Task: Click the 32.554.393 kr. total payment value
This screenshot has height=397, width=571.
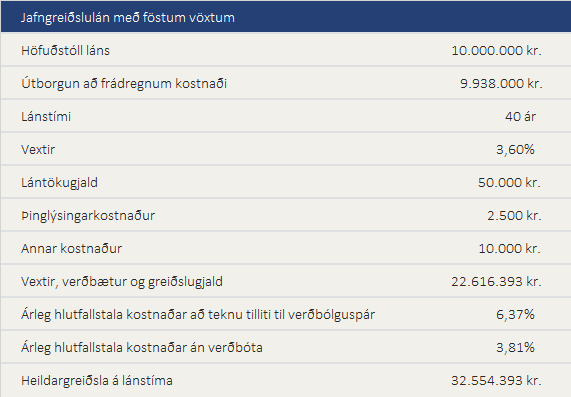Action: [x=496, y=381]
